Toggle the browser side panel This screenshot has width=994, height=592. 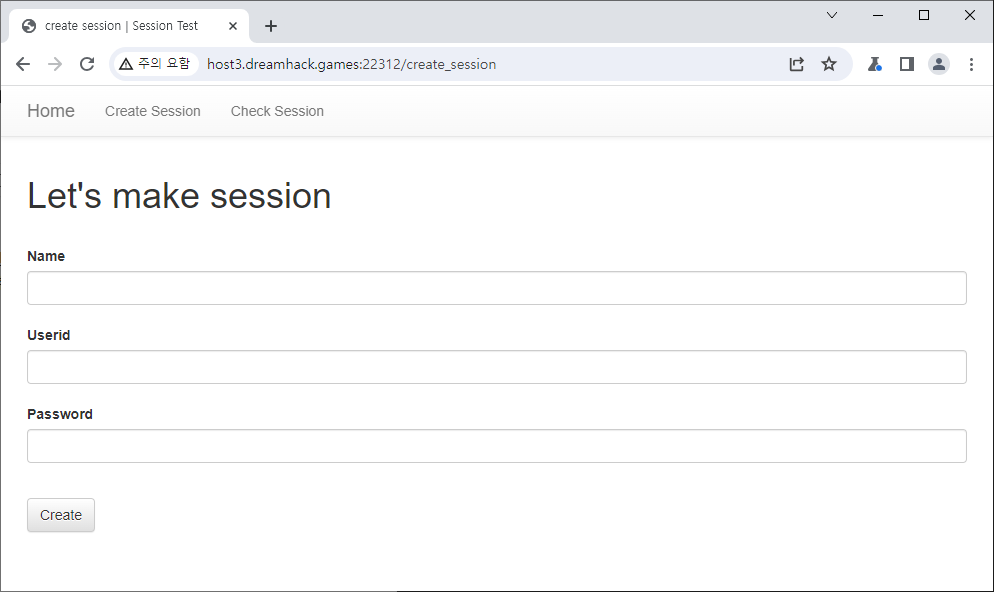coord(907,64)
